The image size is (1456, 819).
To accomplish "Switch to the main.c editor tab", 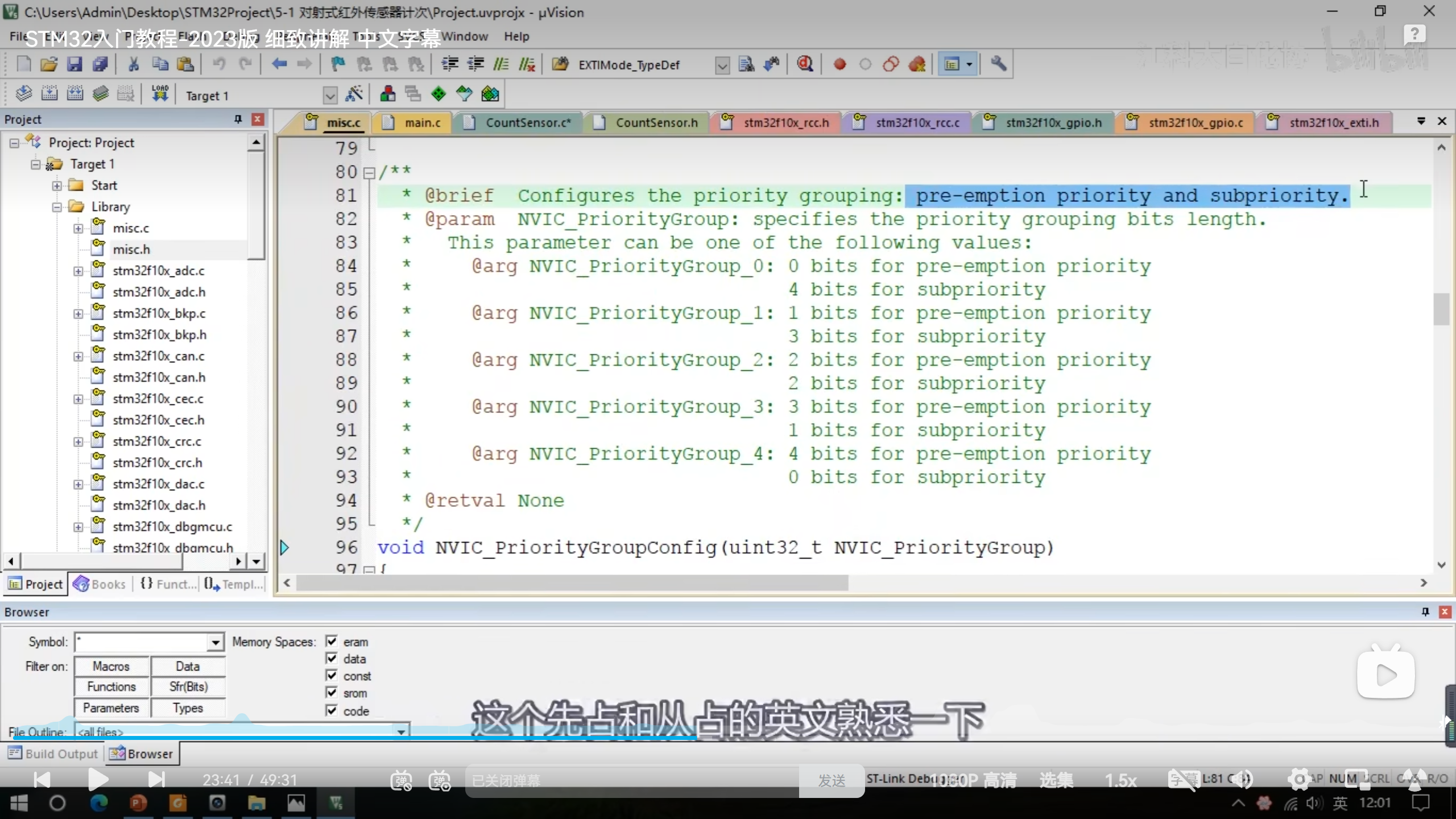I will pyautogui.click(x=421, y=123).
